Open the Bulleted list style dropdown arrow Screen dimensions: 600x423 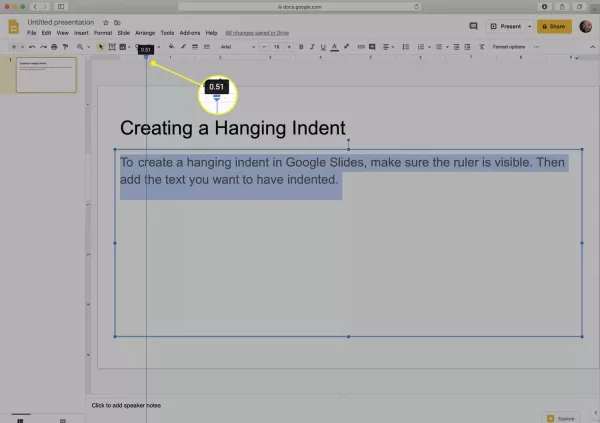[447, 47]
